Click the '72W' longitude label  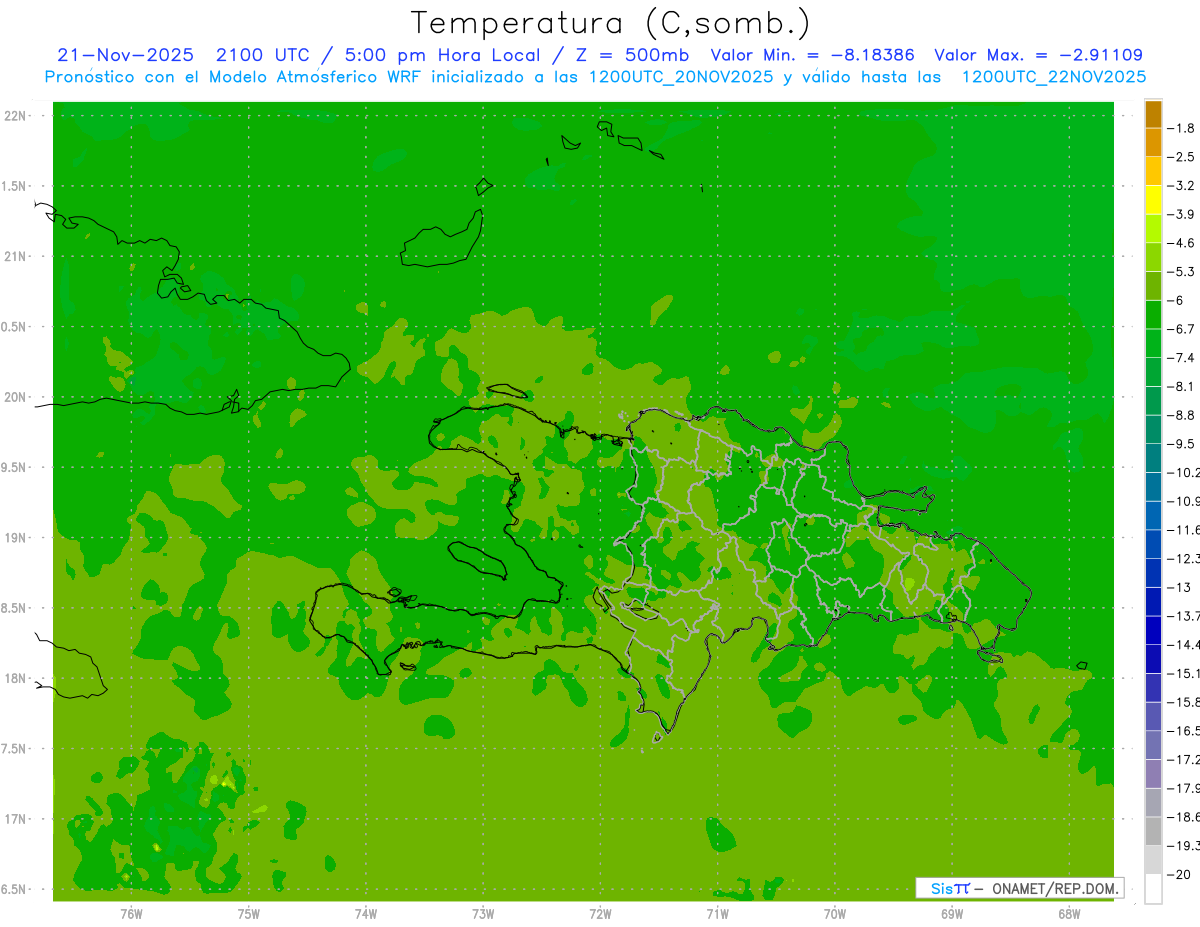600,914
